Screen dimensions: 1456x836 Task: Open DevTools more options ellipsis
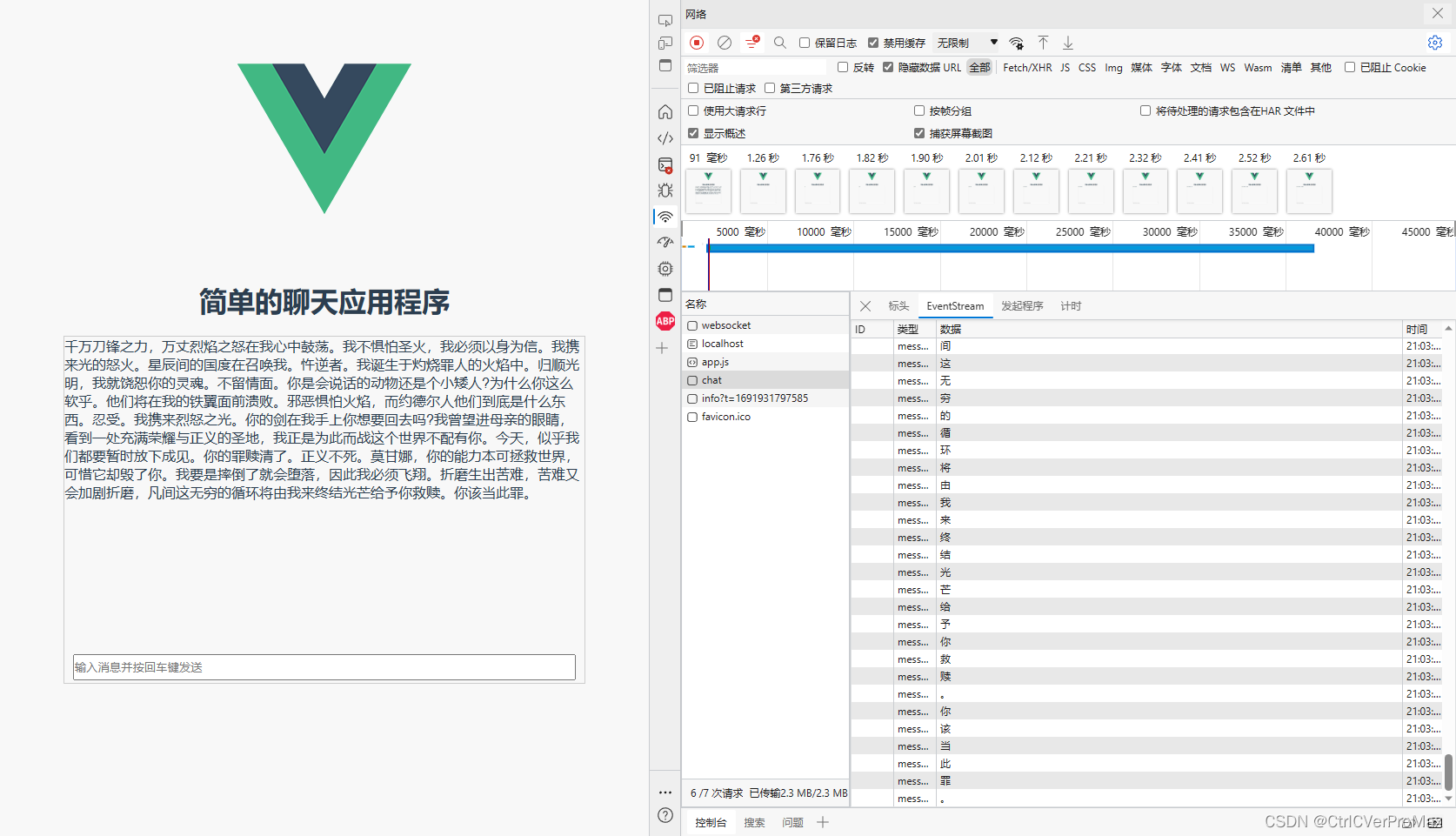(665, 793)
